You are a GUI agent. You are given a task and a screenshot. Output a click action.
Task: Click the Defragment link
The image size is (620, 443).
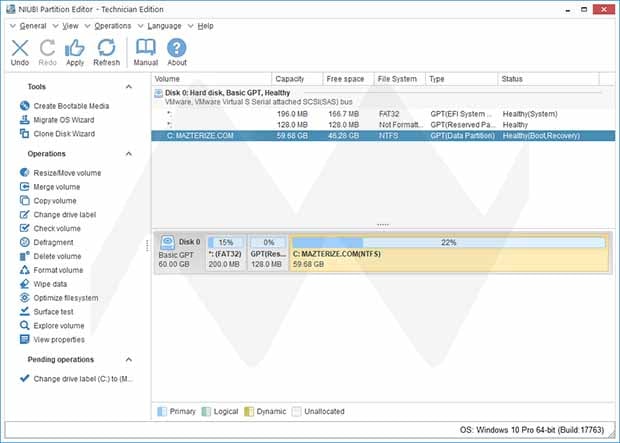(53, 242)
